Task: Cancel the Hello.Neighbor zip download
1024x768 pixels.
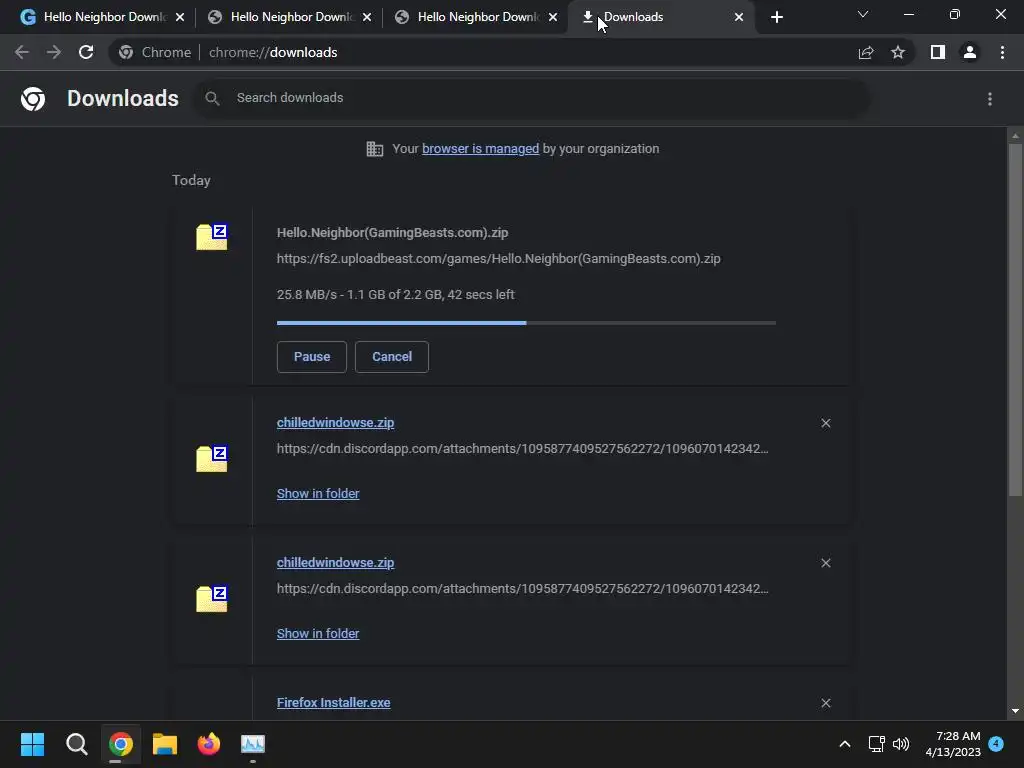Action: [x=392, y=357]
